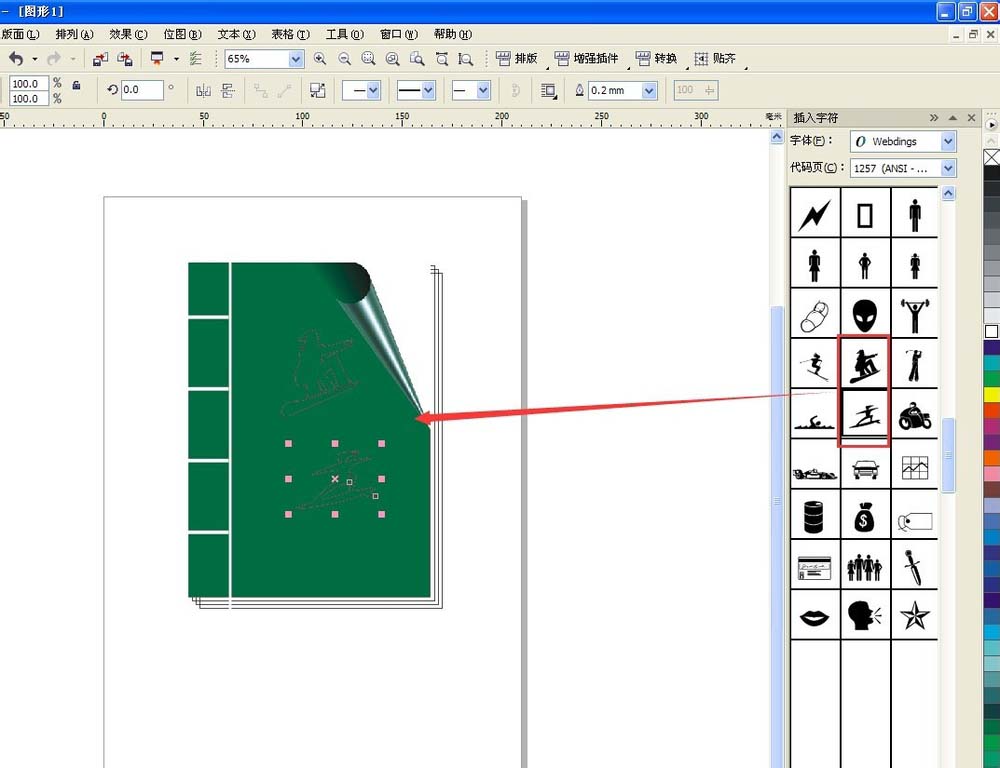This screenshot has height=768, width=1000.
Task: Insert the golfer character
Action: pos(915,364)
